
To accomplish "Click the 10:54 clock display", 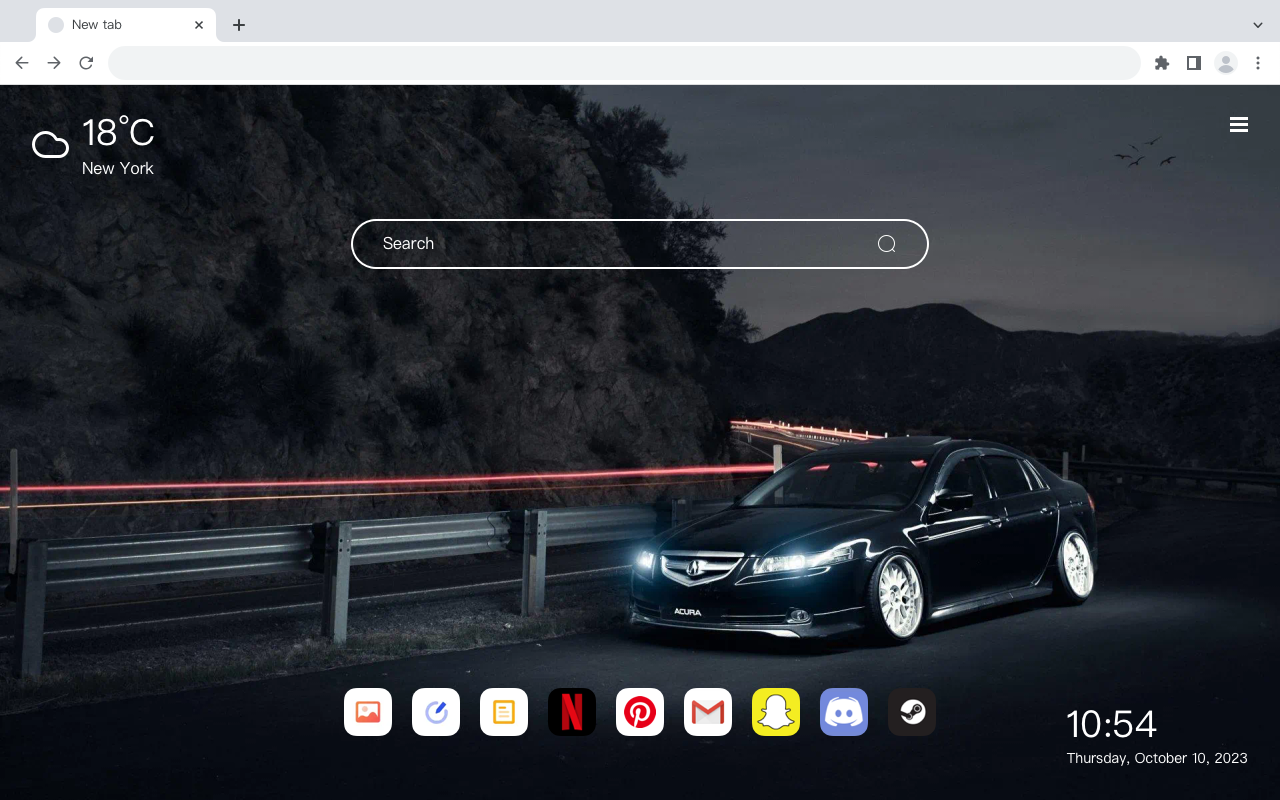I will (x=1111, y=724).
